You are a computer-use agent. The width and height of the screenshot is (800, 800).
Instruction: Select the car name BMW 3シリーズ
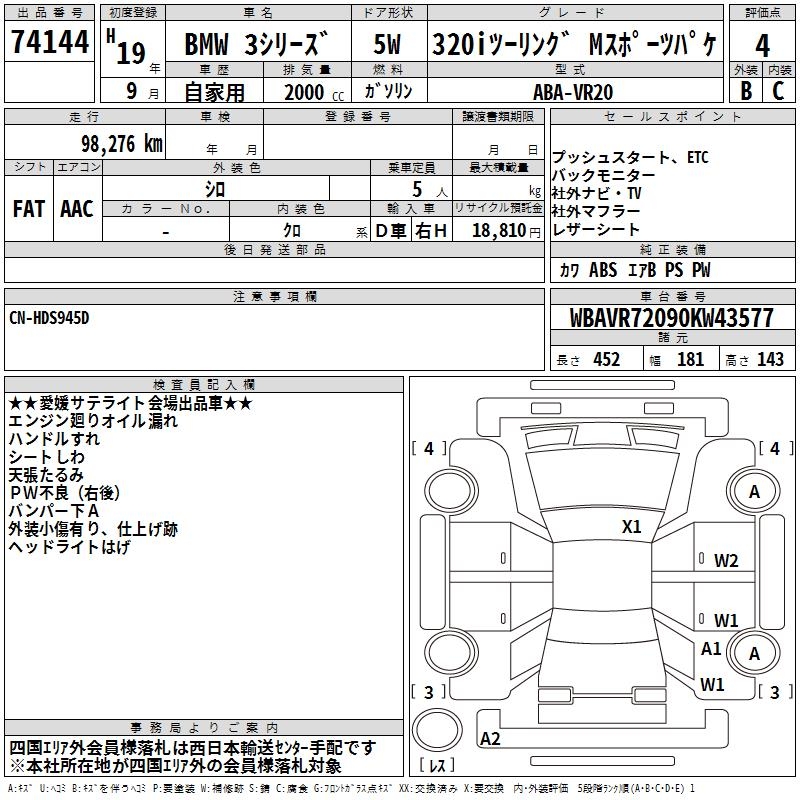point(255,44)
